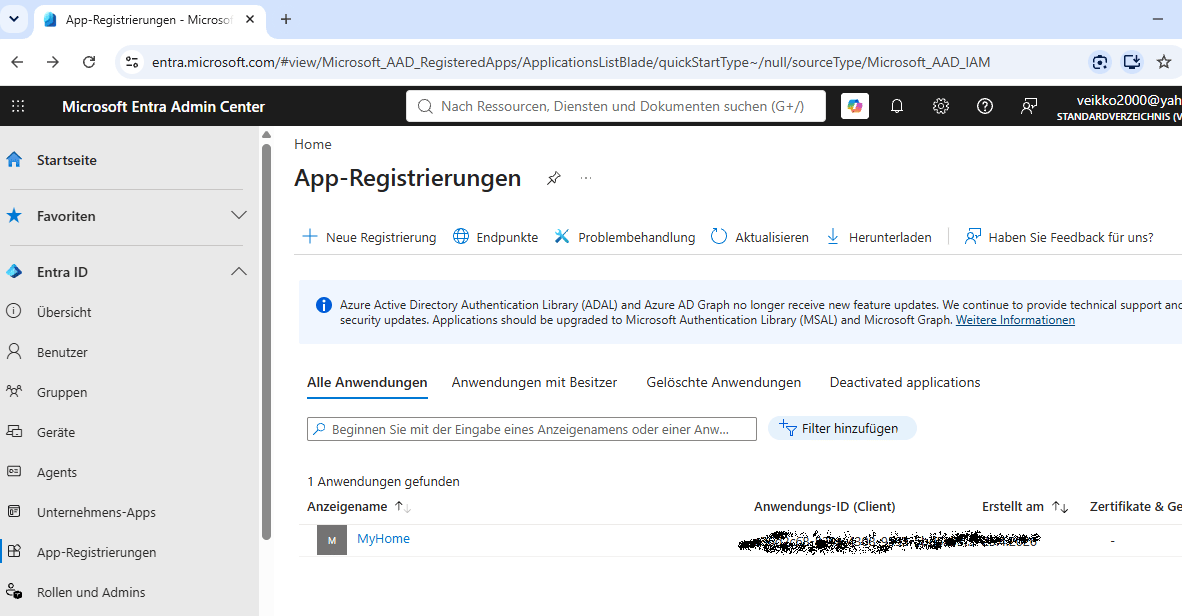Viewport: 1182px width, 616px height.
Task: Click the site info icon in address bar
Action: [132, 62]
